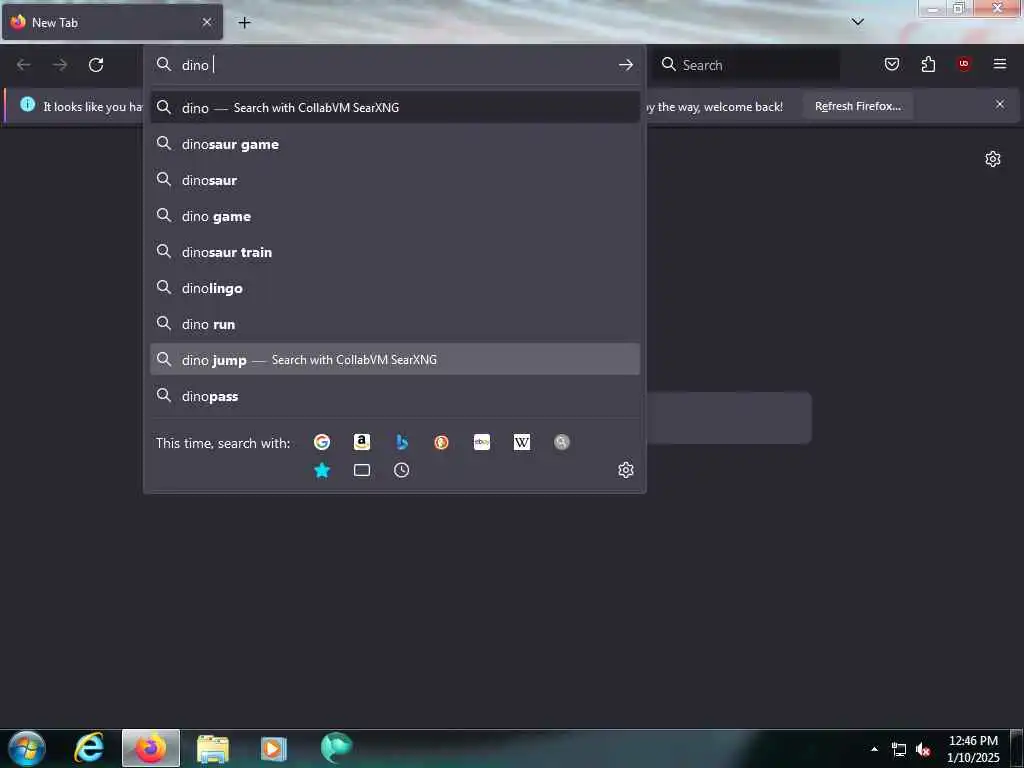Click the Refresh Firefox… button
Screen dimensions: 1024x768
tap(857, 106)
